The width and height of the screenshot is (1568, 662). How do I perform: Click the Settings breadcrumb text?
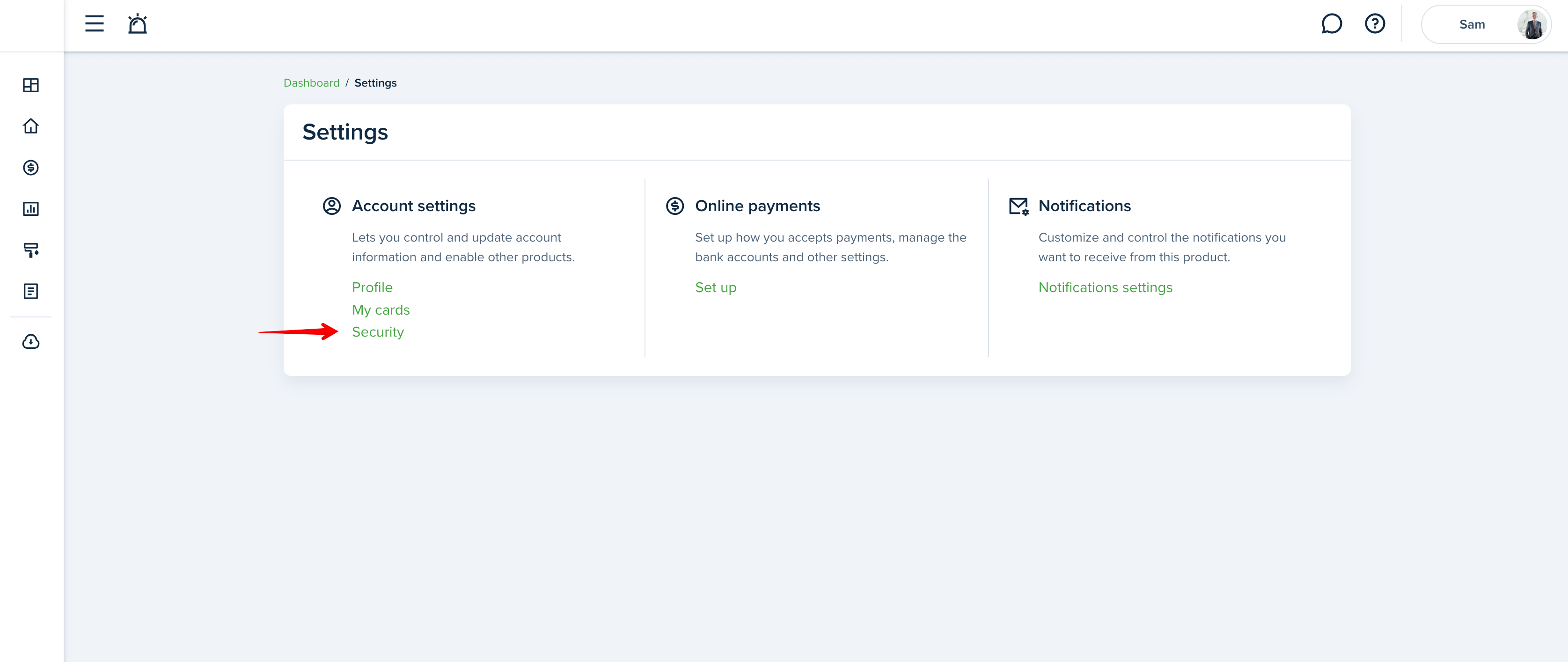point(375,83)
